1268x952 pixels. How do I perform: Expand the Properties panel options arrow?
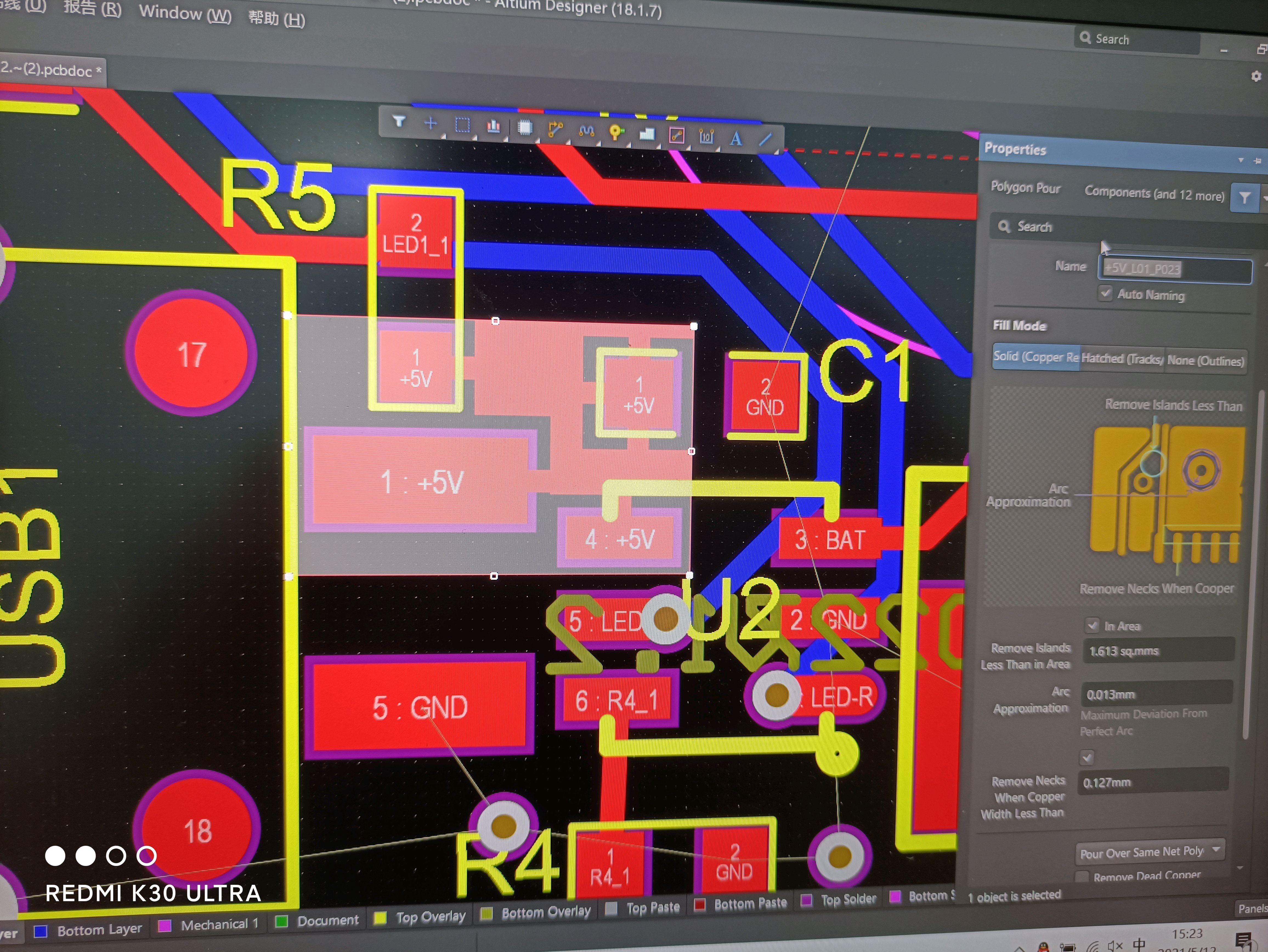point(1241,160)
